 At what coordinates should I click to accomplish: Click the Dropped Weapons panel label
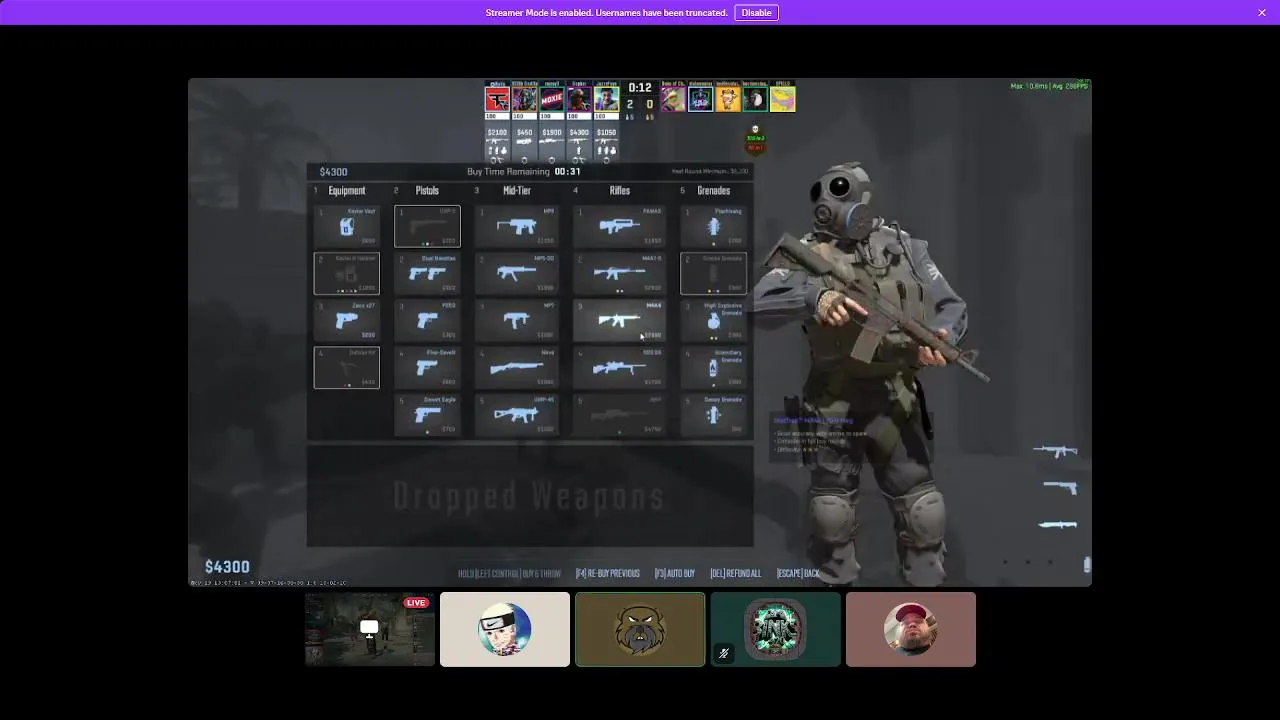tap(529, 496)
